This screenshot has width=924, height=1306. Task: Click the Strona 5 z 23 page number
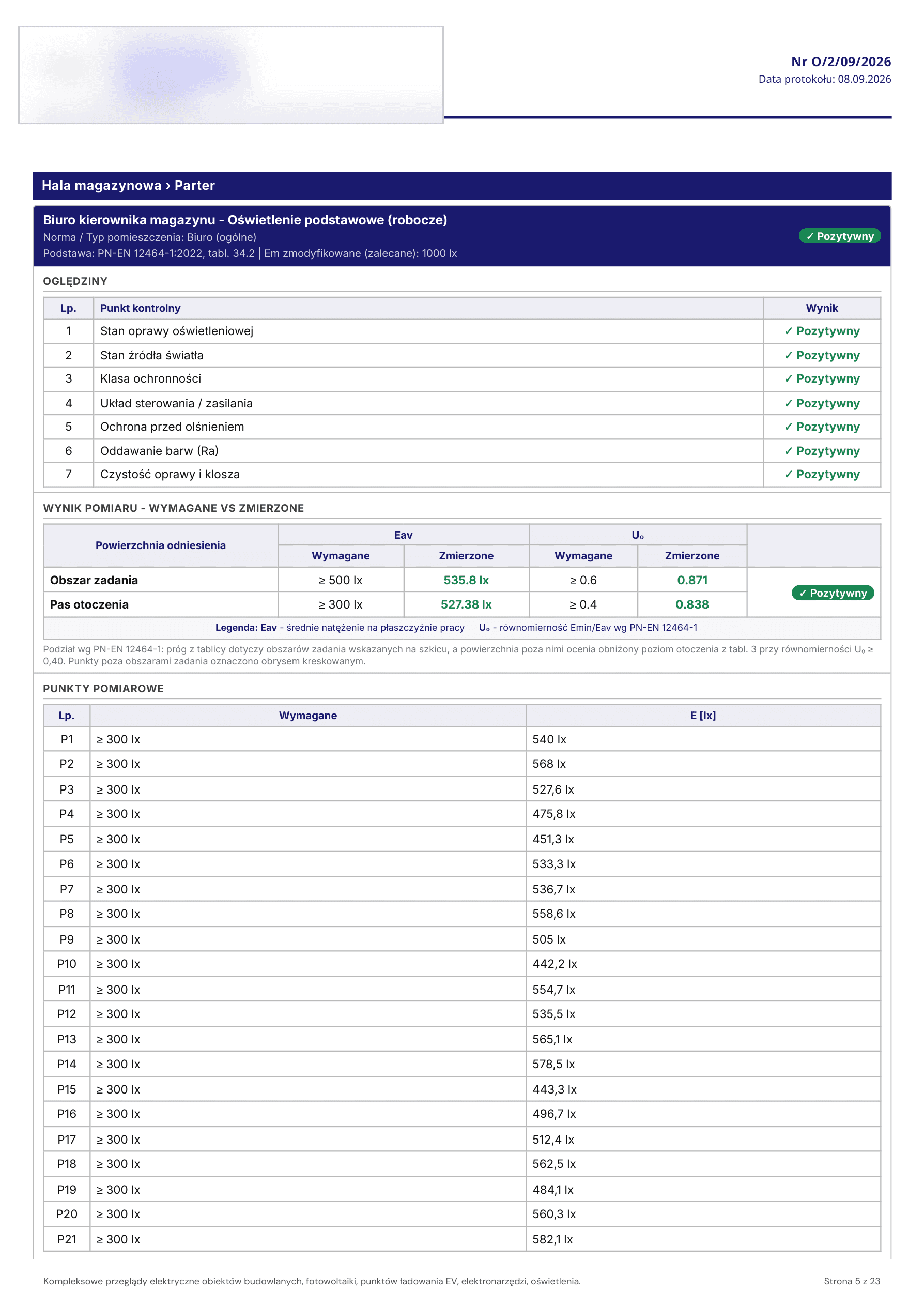click(852, 1281)
